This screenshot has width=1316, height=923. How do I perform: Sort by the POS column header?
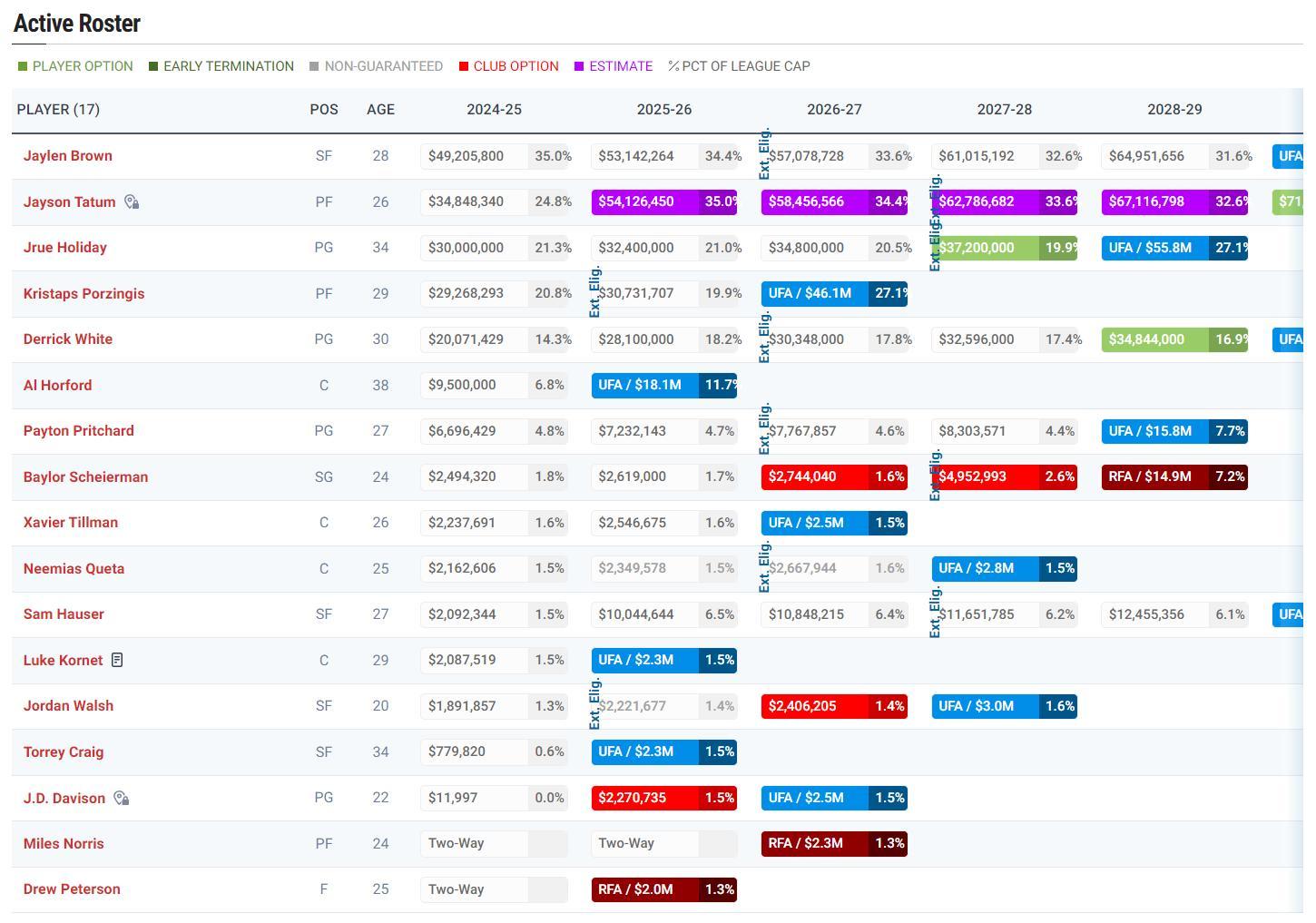(324, 110)
